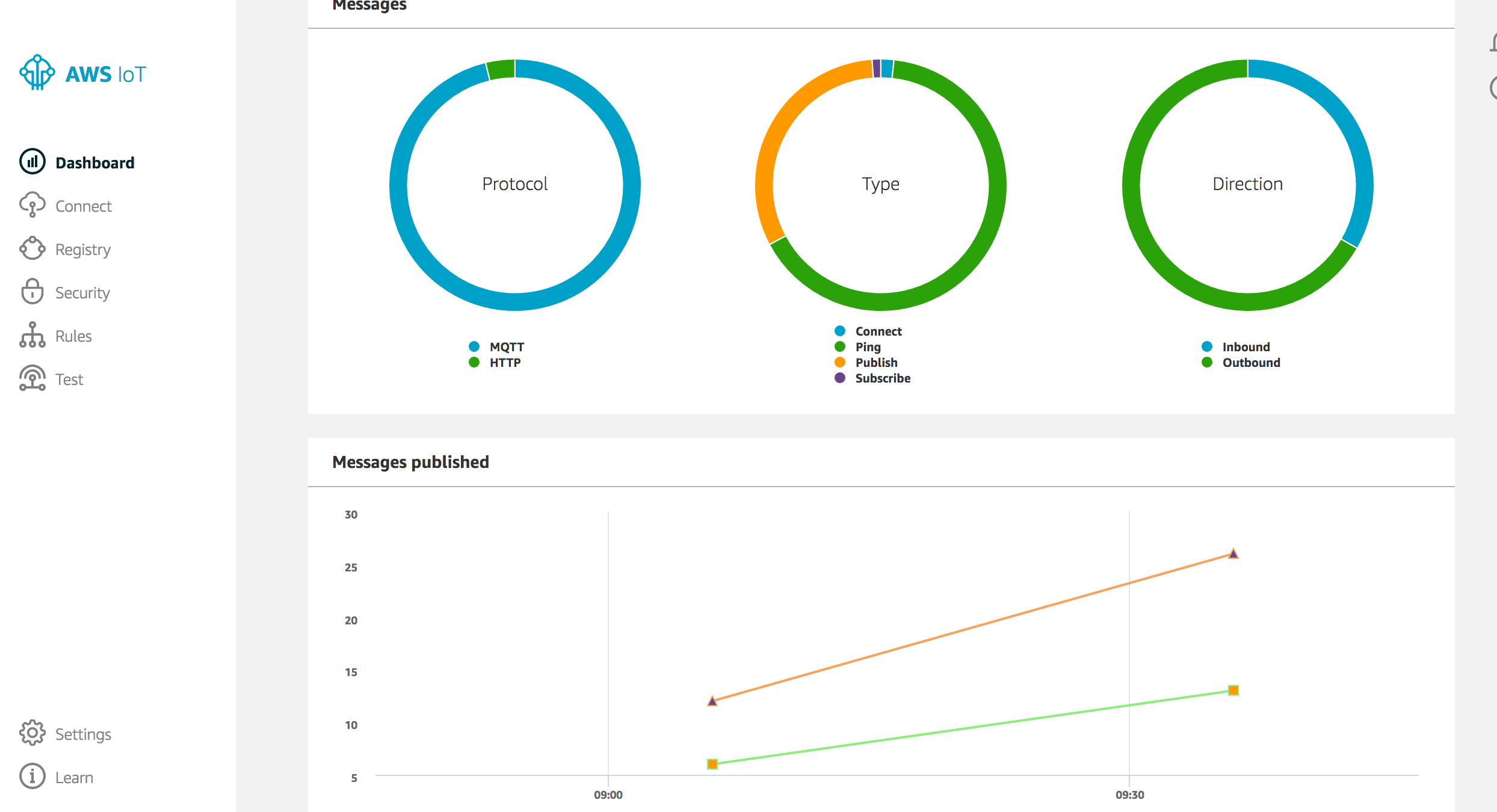Click the Rules hierarchy icon
Image resolution: width=1497 pixels, height=812 pixels.
pyautogui.click(x=32, y=335)
